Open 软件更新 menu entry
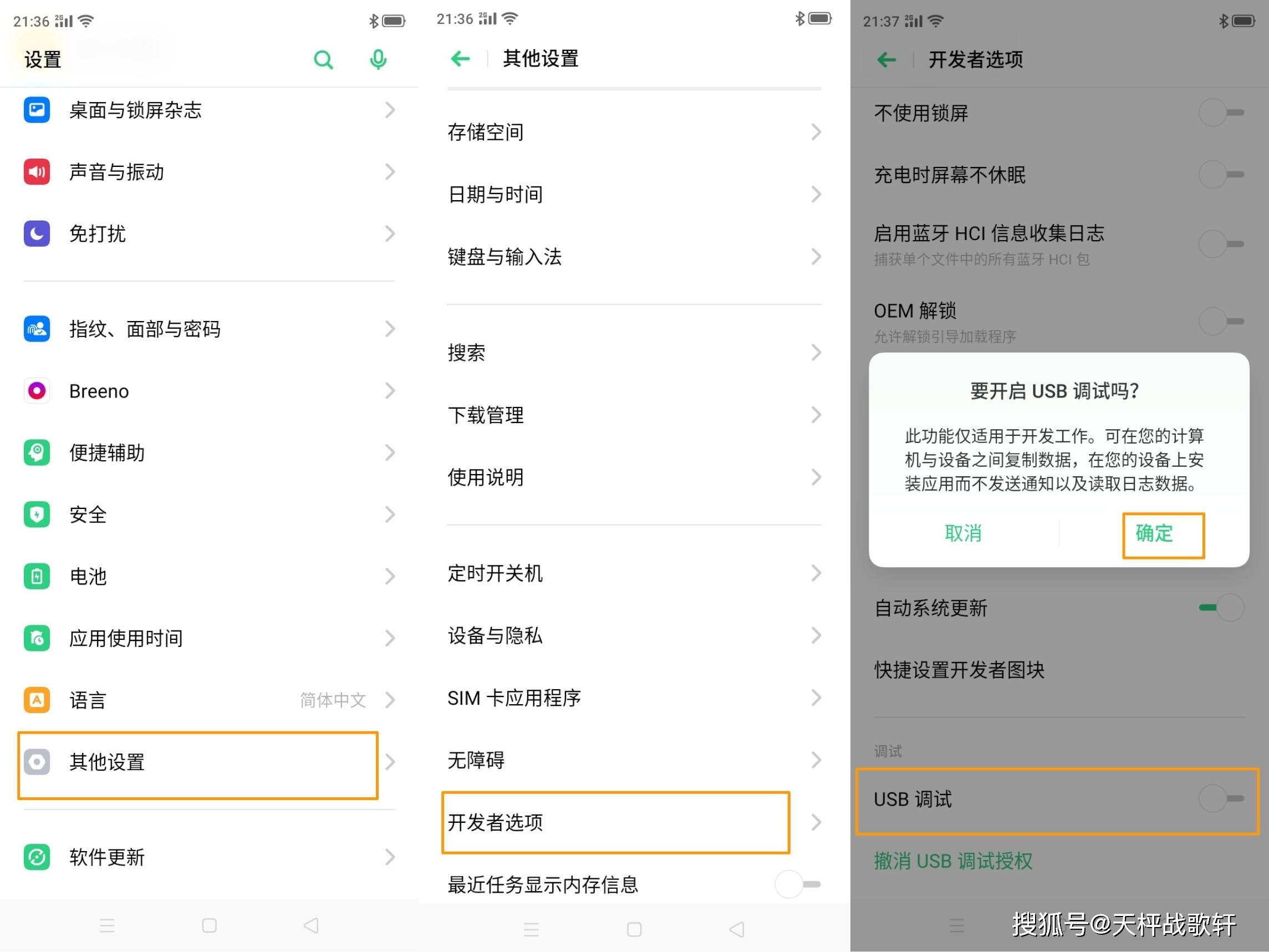Viewport: 1269px width, 952px height. 210,857
